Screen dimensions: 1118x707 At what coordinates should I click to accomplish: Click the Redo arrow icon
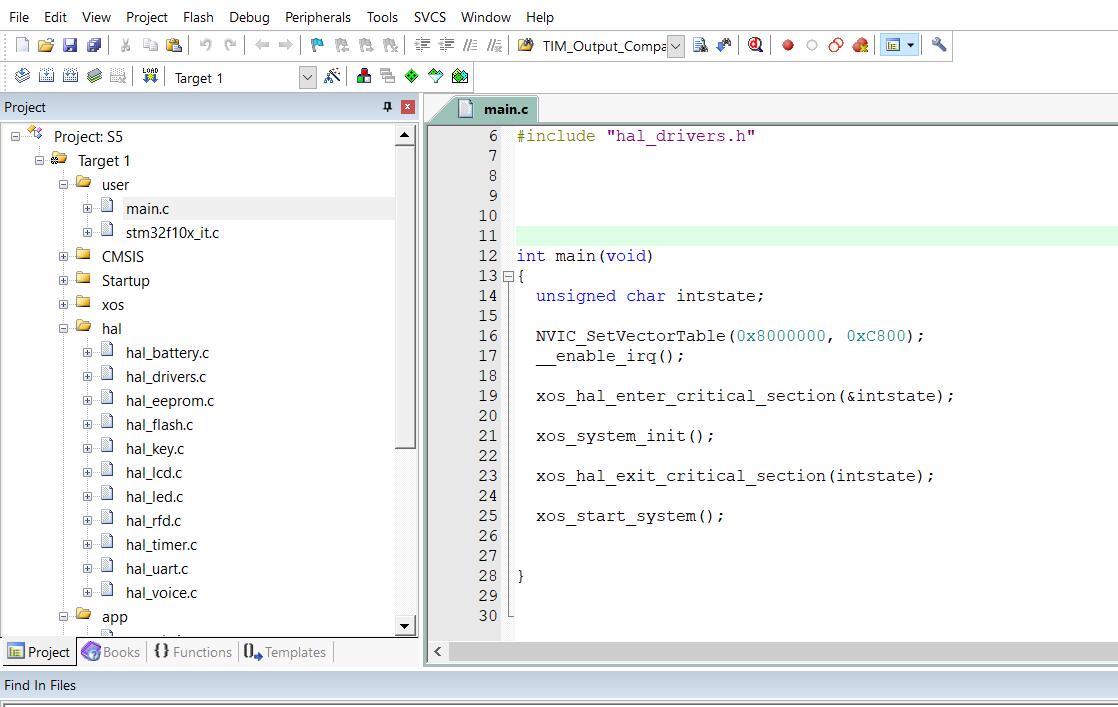pyautogui.click(x=230, y=46)
